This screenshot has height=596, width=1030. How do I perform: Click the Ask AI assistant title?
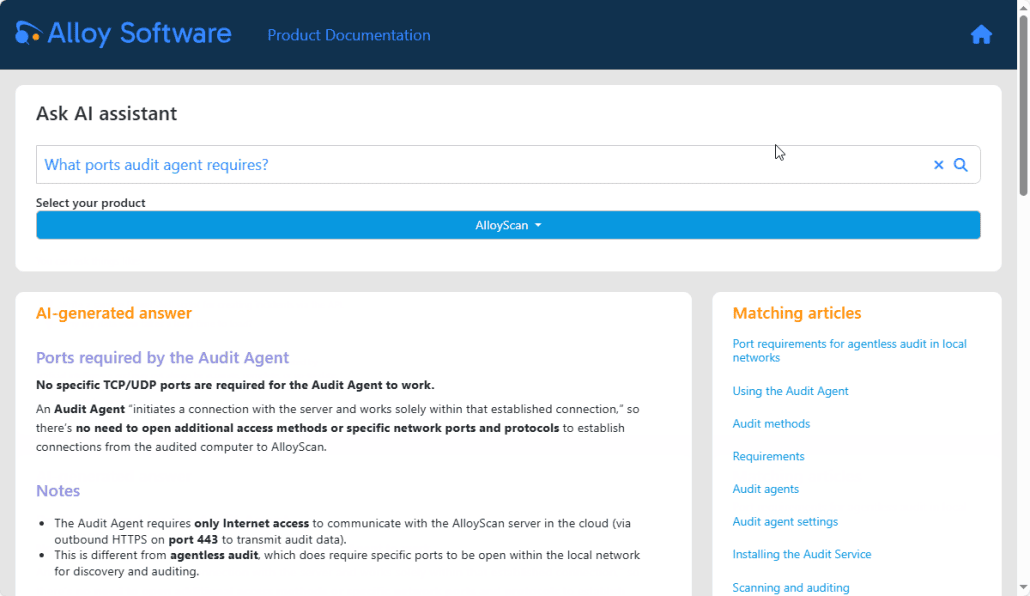tap(106, 114)
